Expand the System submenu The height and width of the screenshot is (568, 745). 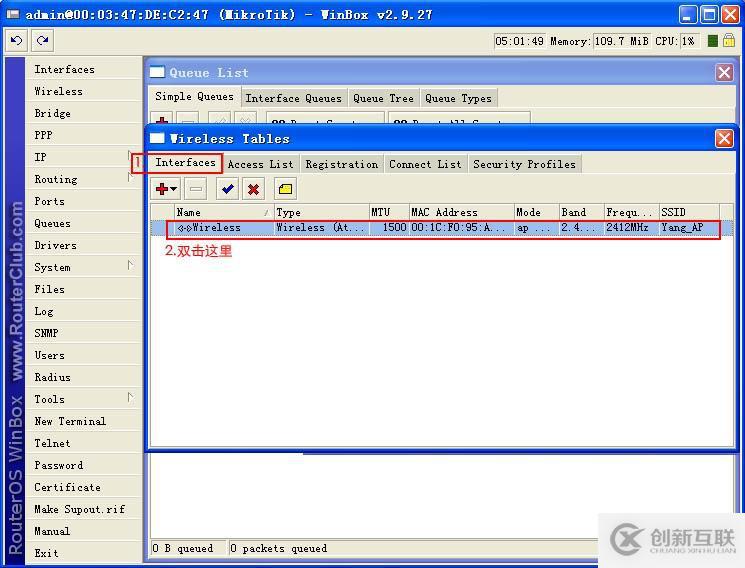tap(84, 267)
